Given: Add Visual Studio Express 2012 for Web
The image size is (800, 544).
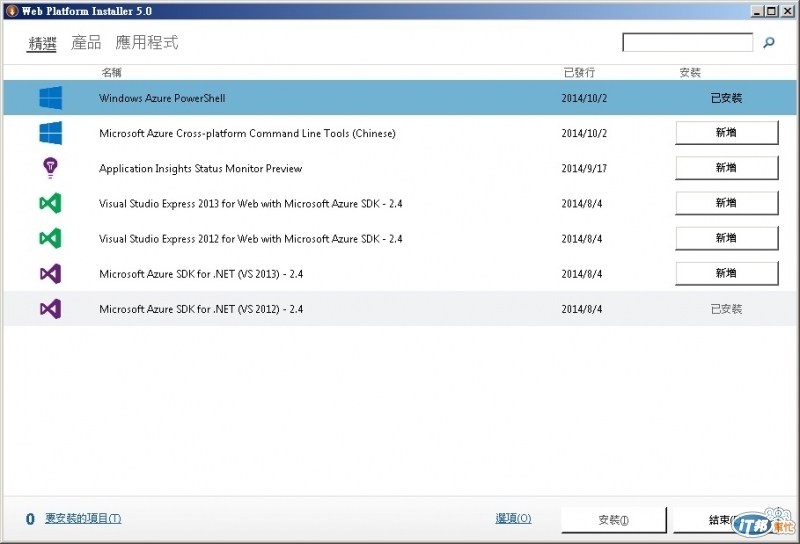Looking at the screenshot, I should 727,238.
